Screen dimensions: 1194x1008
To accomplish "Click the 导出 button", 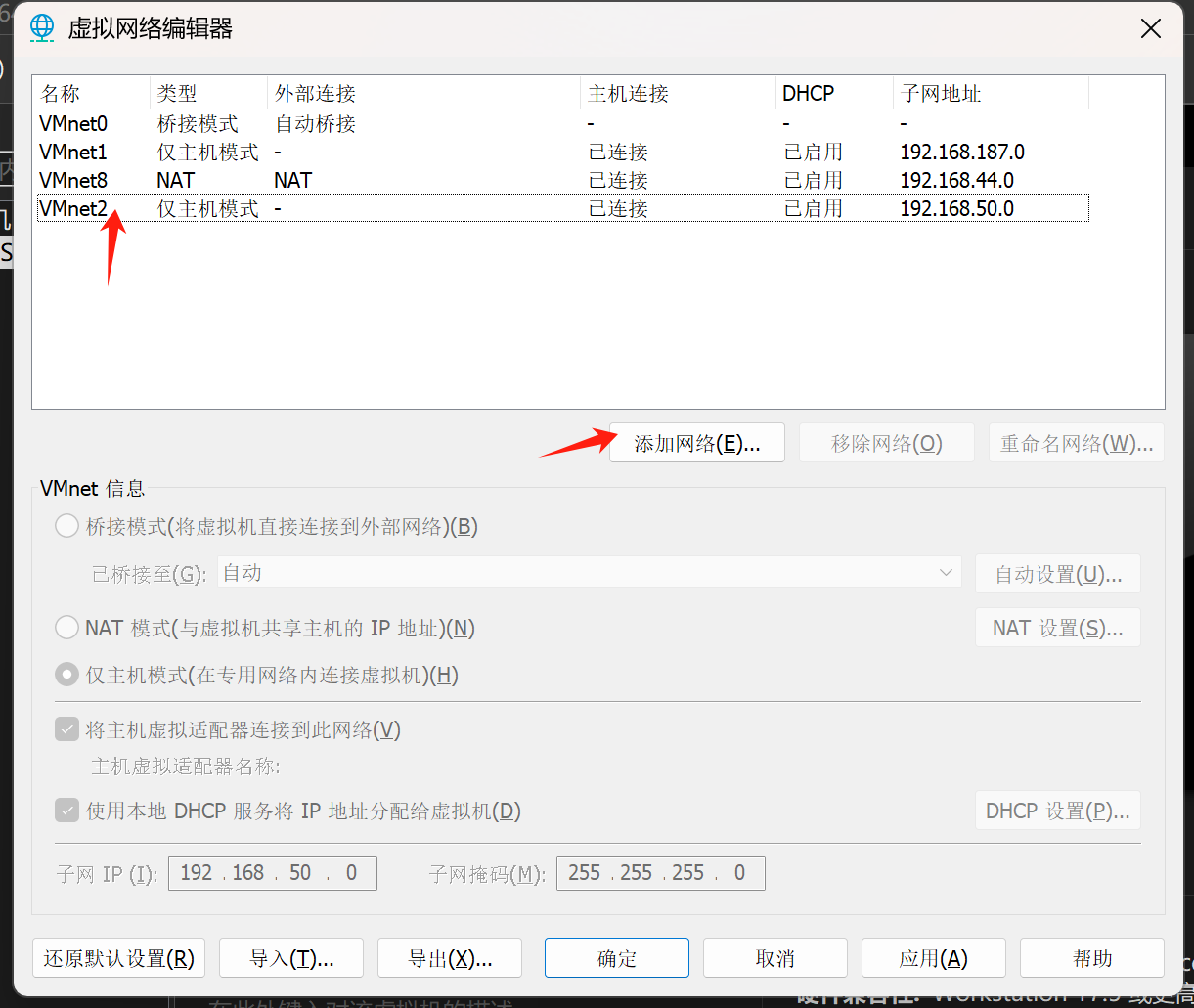I will [449, 958].
